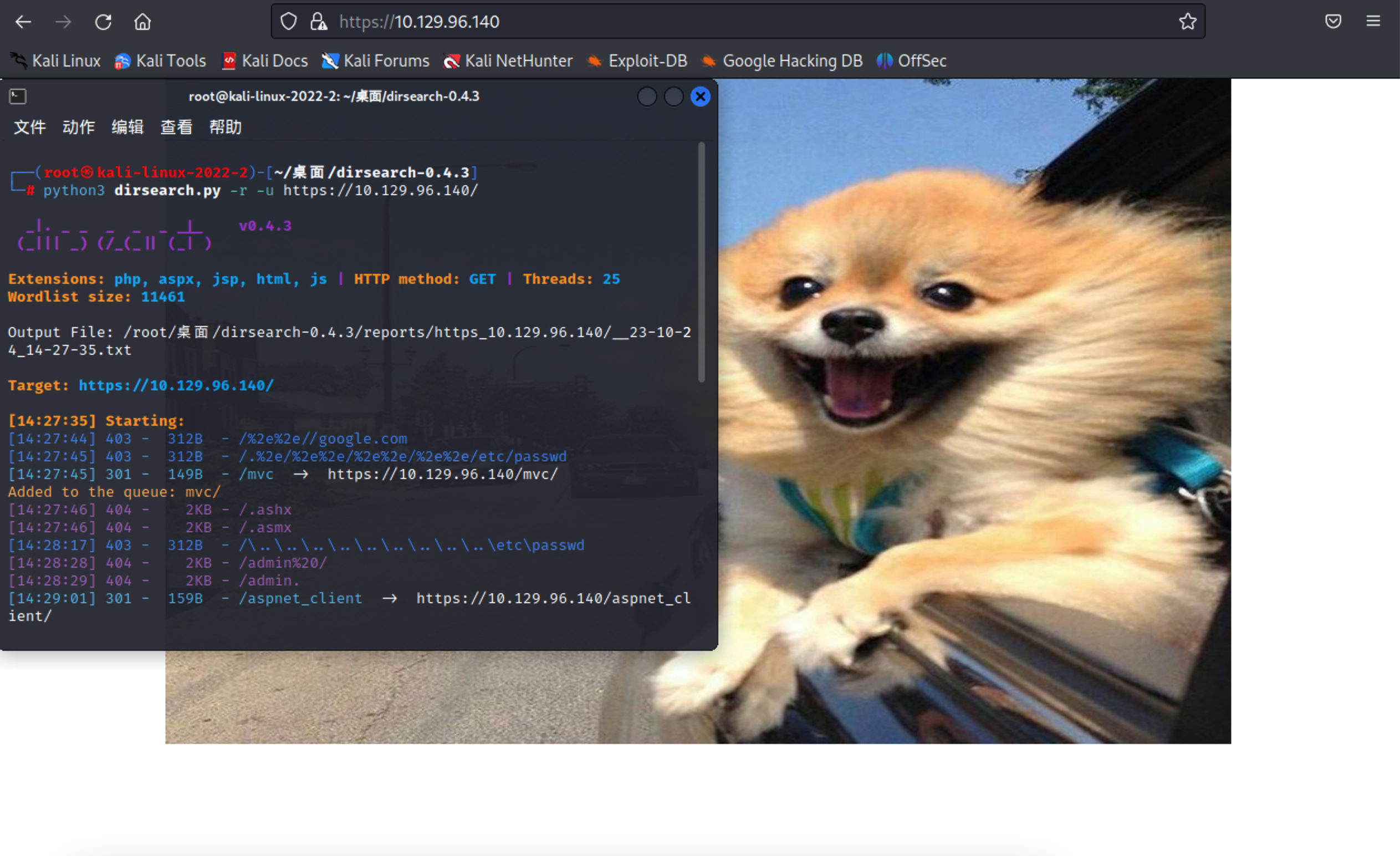This screenshot has width=1400, height=856.
Task: Reload the current page
Action: (x=103, y=22)
